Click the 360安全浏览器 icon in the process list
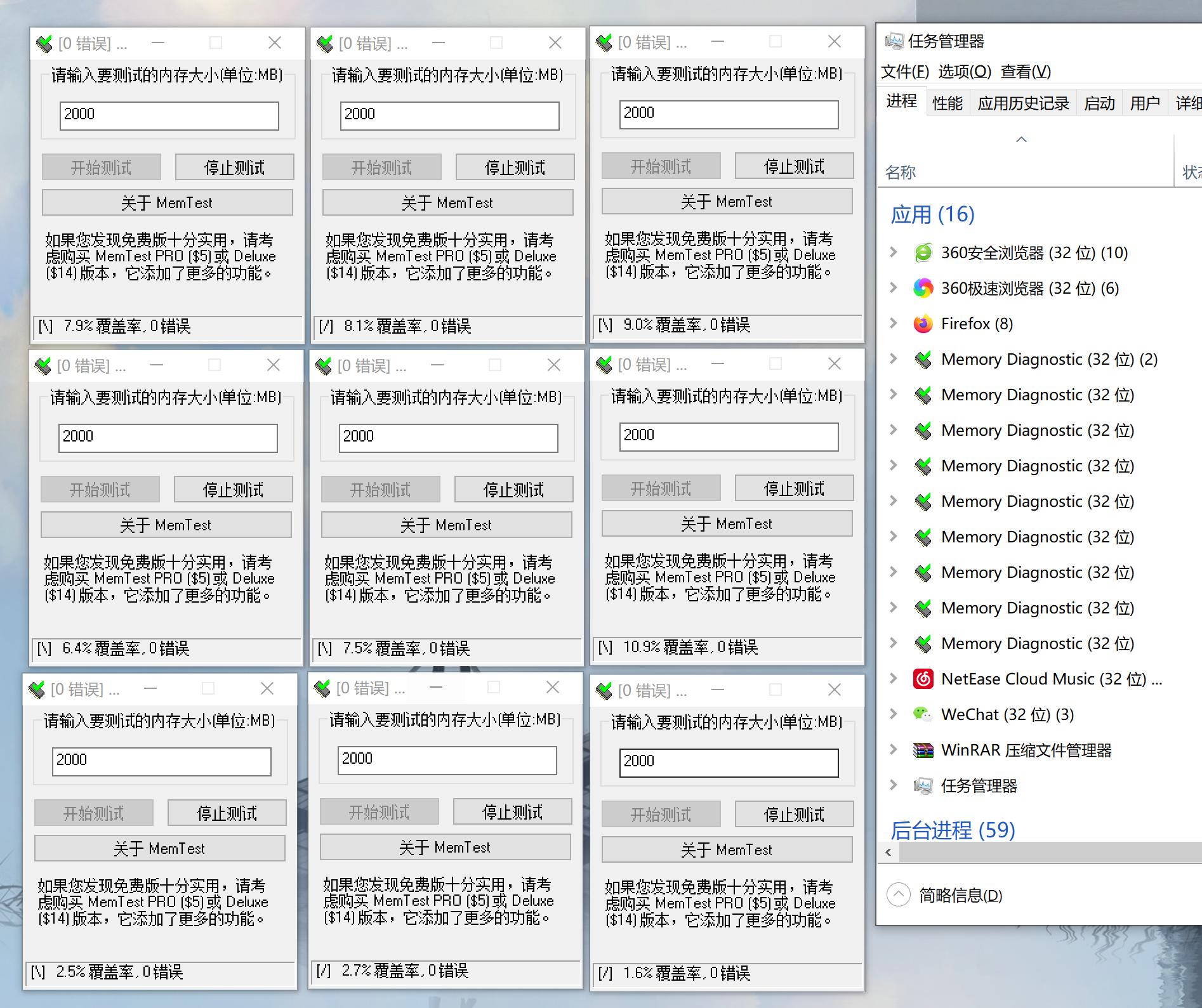The image size is (1202, 1008). pos(923,253)
